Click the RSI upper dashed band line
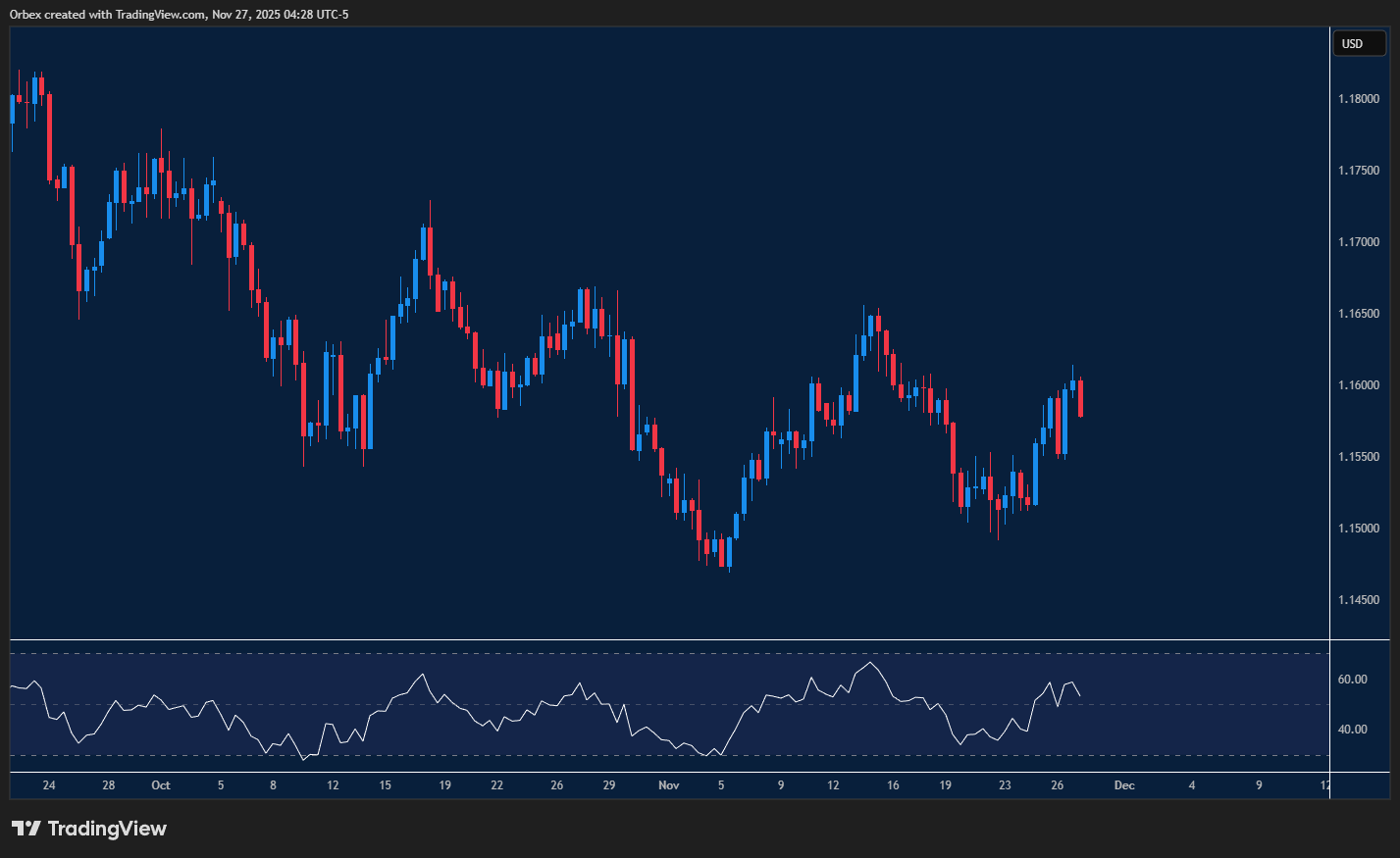 [667, 654]
